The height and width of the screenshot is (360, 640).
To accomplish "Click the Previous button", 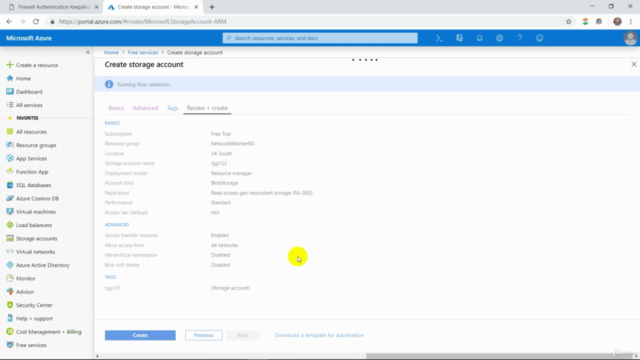I will pyautogui.click(x=204, y=335).
